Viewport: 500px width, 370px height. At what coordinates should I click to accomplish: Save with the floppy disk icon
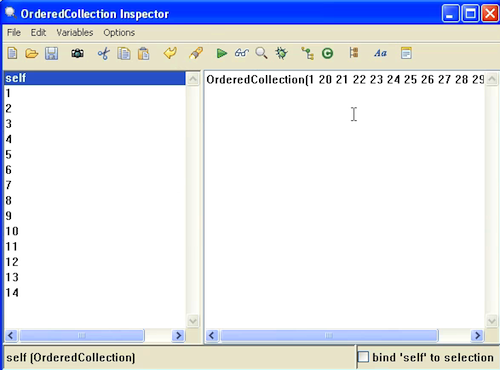[51, 53]
